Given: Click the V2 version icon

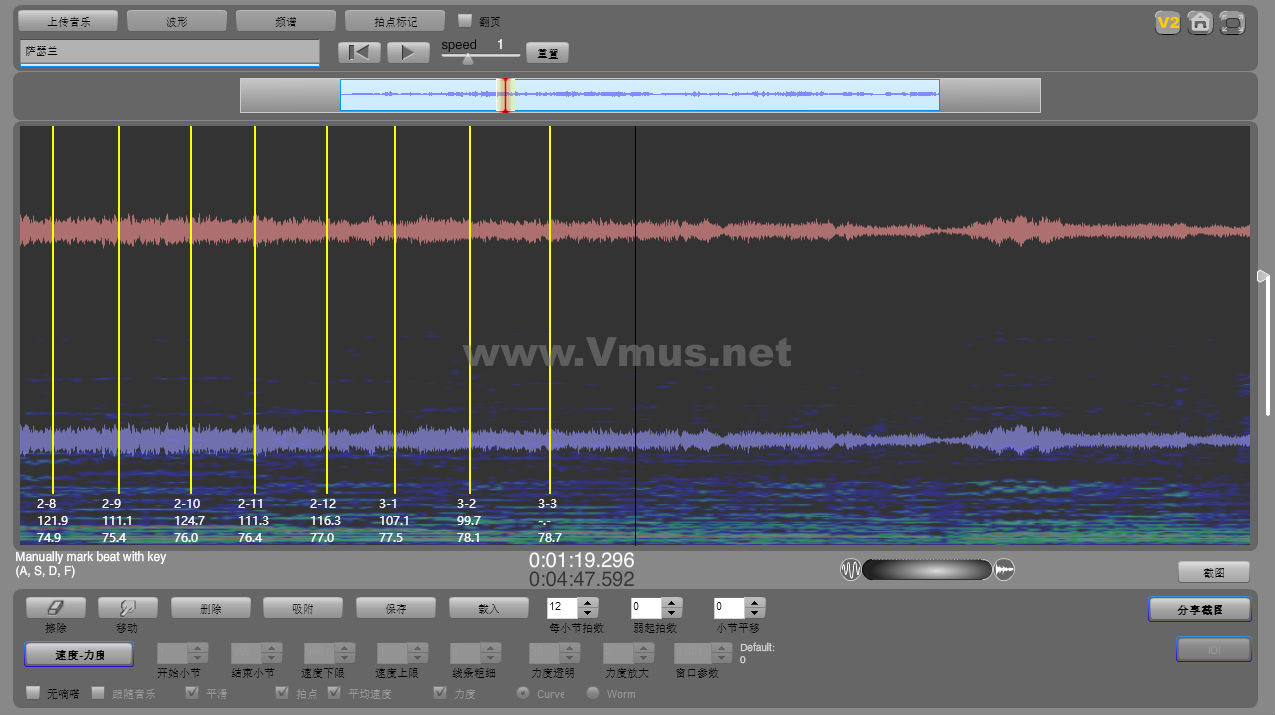Looking at the screenshot, I should pos(1167,23).
